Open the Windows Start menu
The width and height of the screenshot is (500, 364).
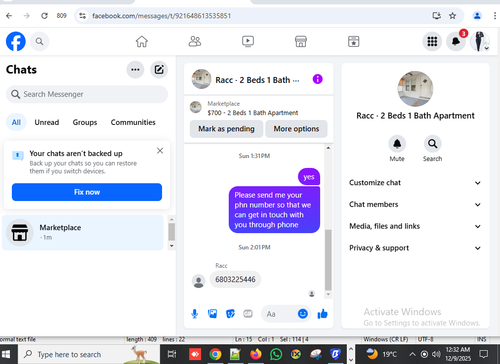point(6,354)
